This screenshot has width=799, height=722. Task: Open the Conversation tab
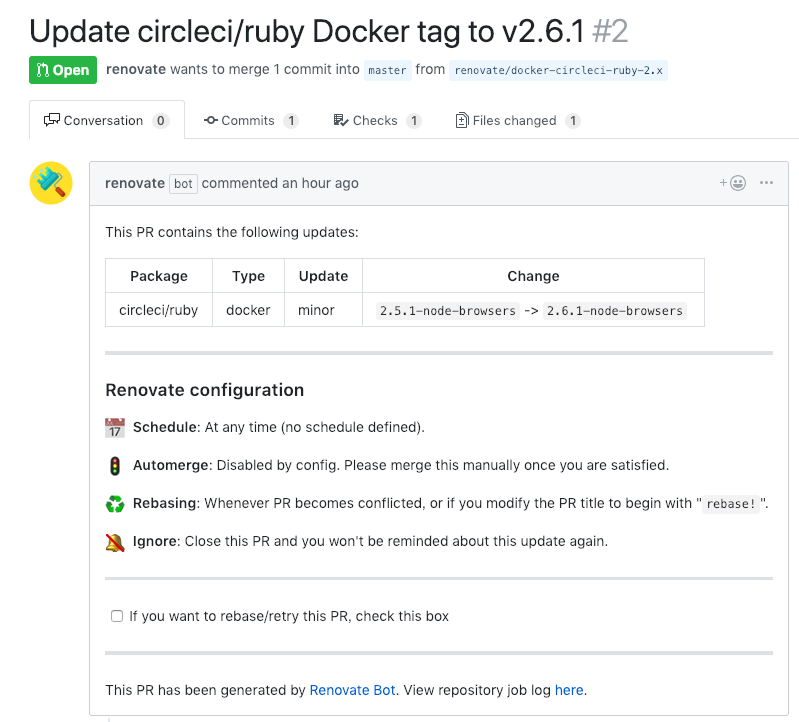coord(106,120)
